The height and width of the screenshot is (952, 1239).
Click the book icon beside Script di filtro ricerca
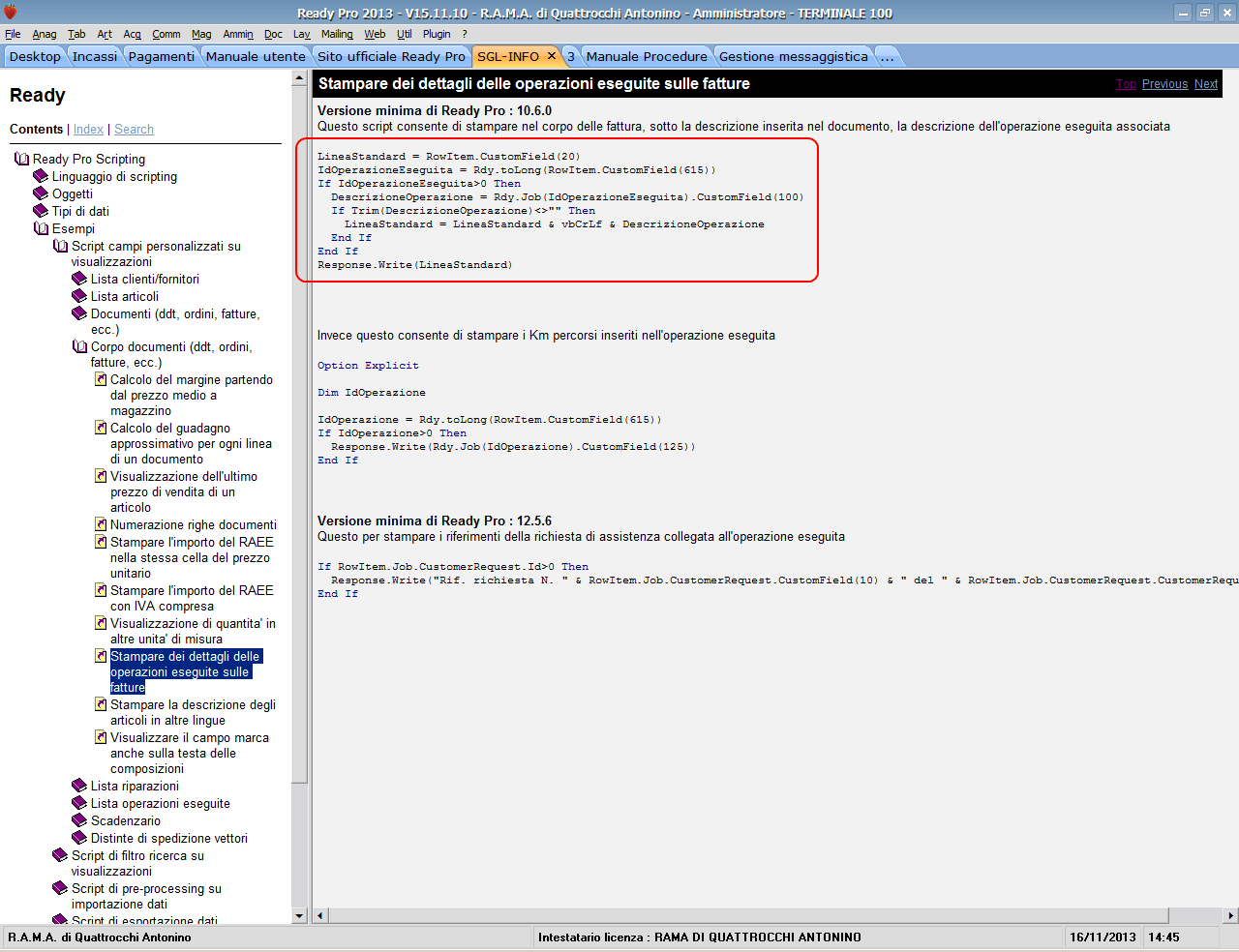click(60, 855)
